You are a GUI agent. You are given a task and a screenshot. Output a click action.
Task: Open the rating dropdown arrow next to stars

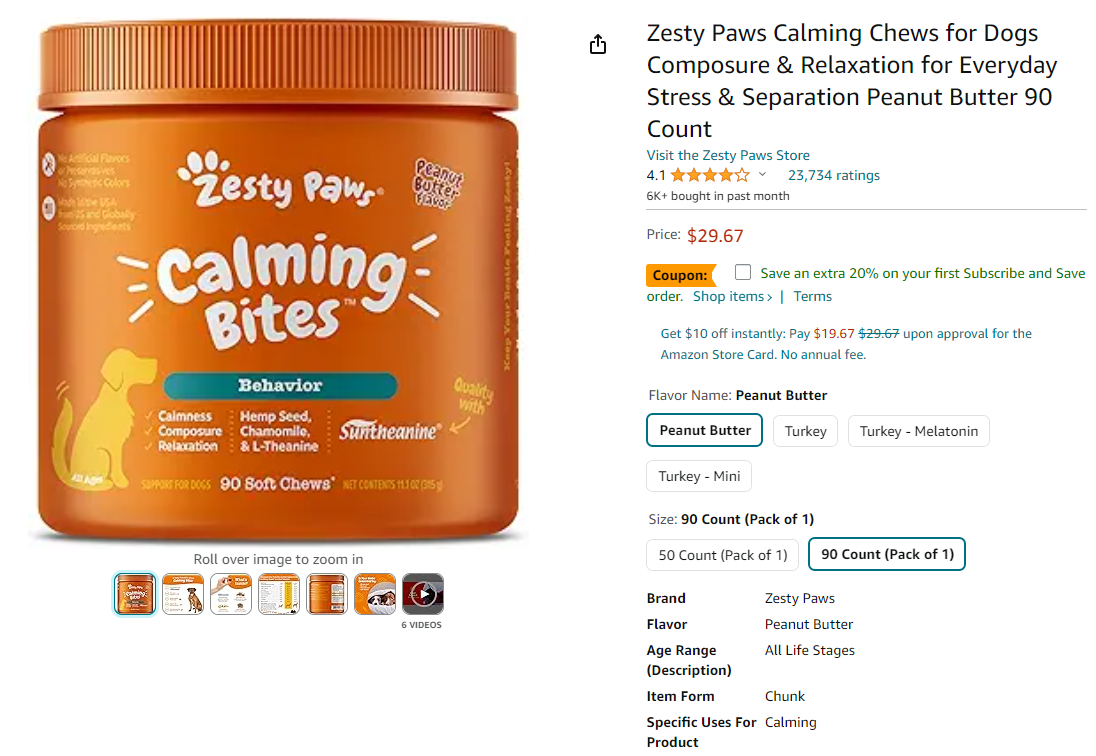(762, 175)
